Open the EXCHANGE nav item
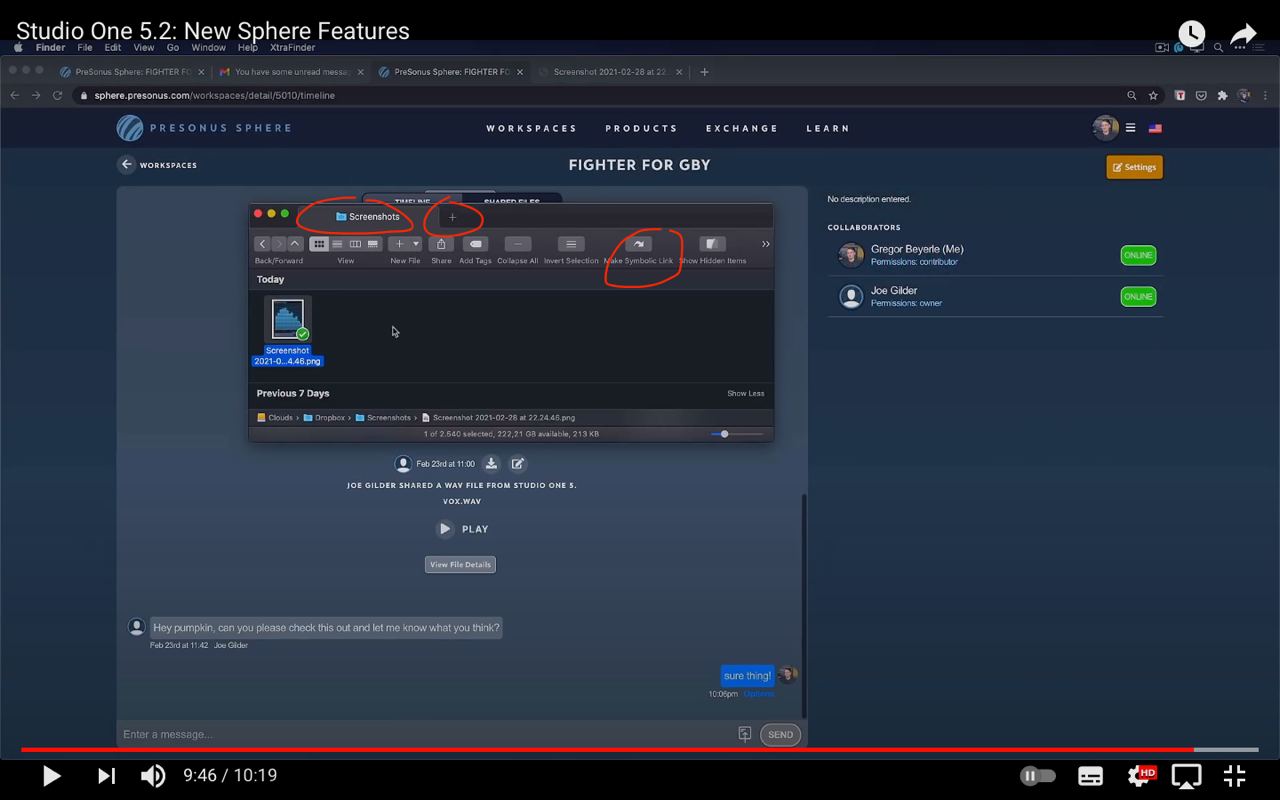1280x800 pixels. [x=742, y=128]
